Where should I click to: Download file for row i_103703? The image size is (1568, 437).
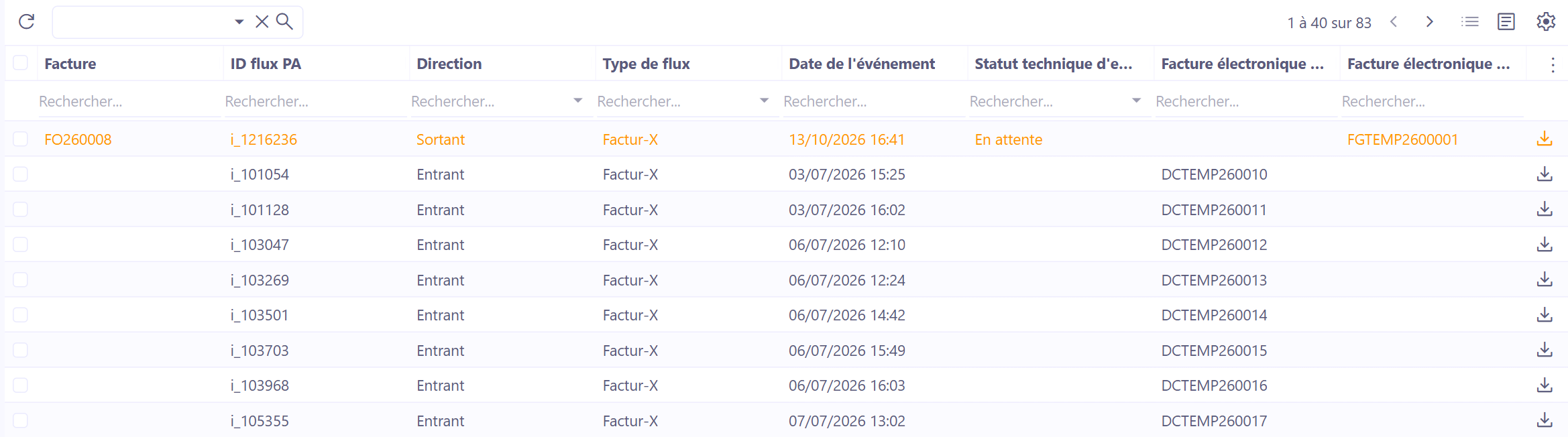pos(1545,350)
